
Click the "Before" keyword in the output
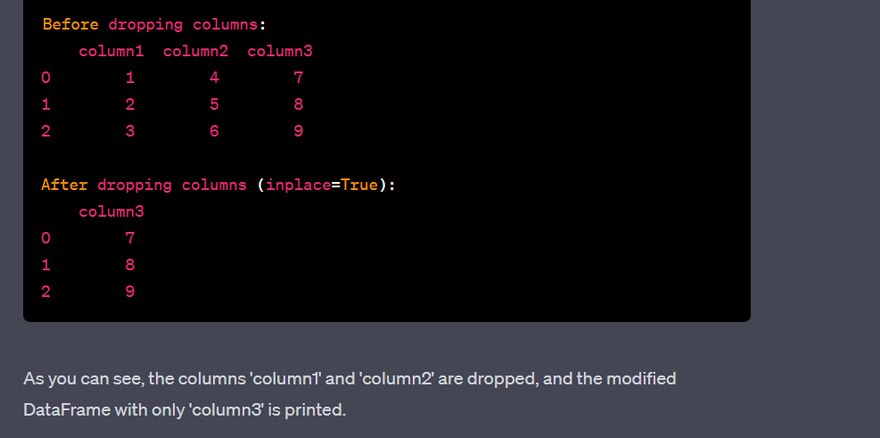(x=70, y=24)
